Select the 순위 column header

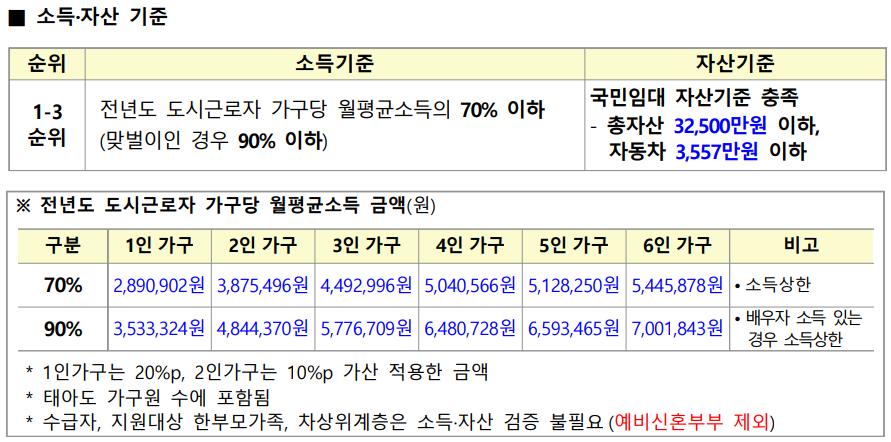click(47, 64)
